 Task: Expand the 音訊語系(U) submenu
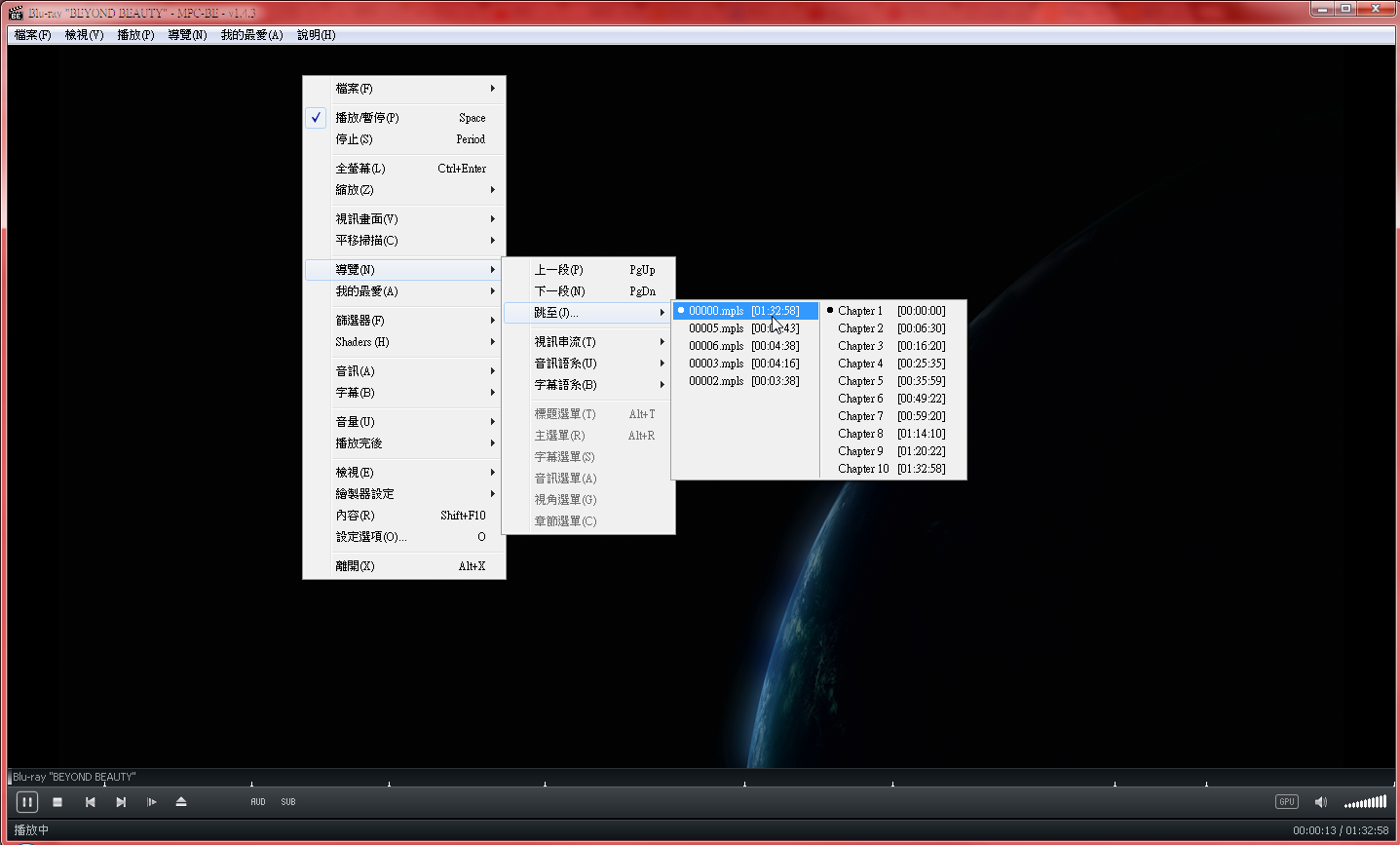[588, 364]
